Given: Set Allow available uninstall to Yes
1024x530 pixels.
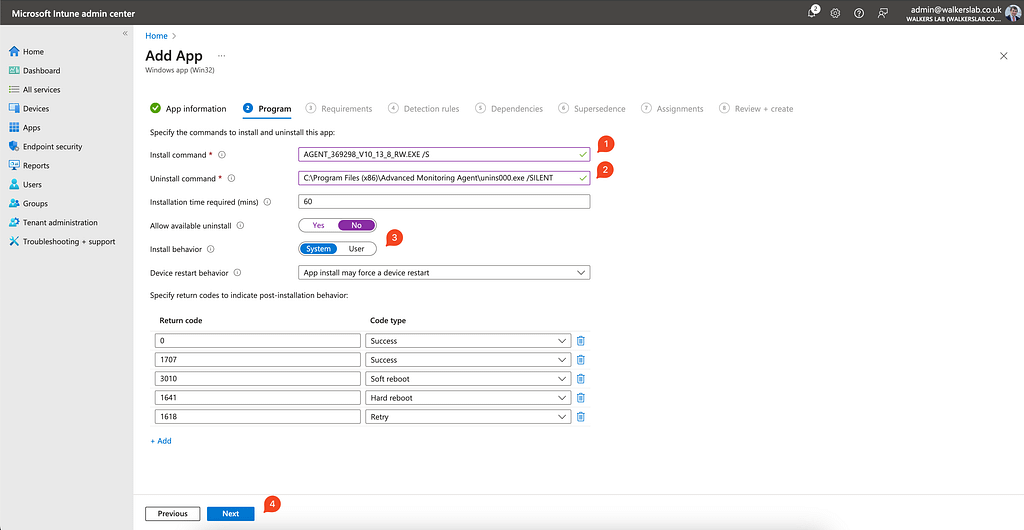Looking at the screenshot, I should pyautogui.click(x=318, y=226).
